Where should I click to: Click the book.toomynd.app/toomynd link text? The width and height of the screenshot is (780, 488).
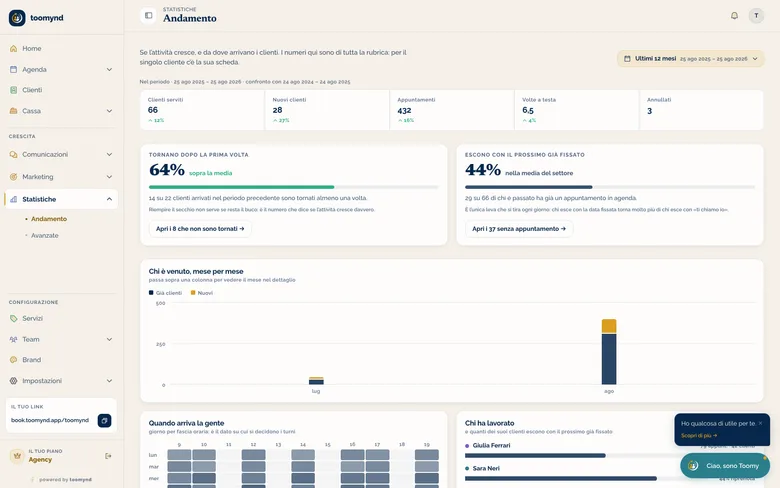50,420
